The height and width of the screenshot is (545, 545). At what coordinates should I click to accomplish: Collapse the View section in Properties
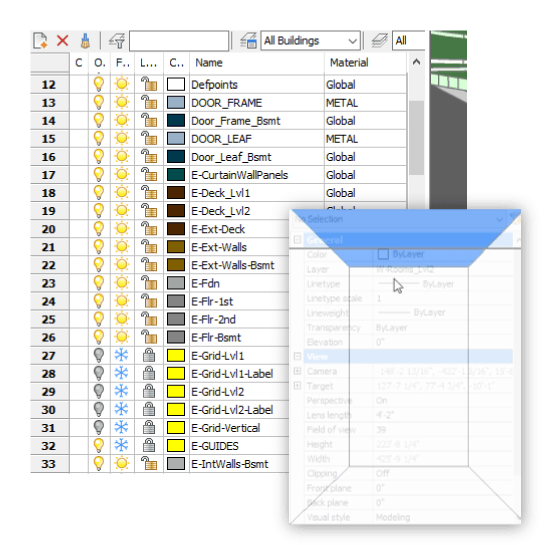point(298,356)
